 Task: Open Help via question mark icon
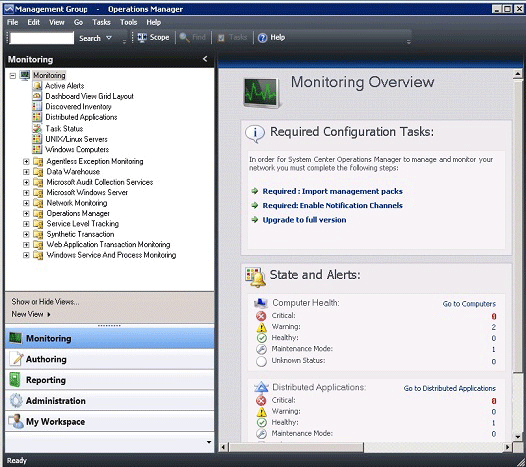click(x=262, y=38)
